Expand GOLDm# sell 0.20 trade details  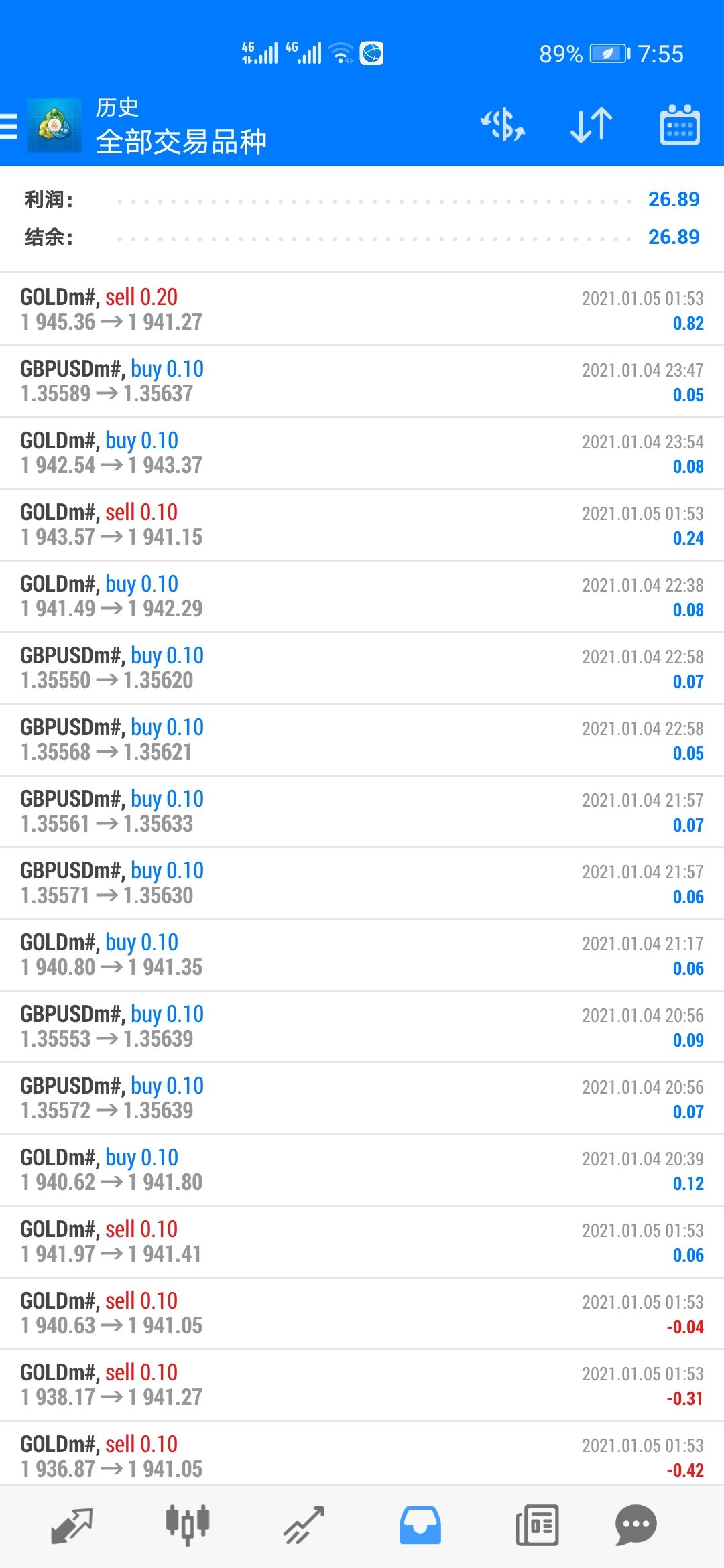362,310
